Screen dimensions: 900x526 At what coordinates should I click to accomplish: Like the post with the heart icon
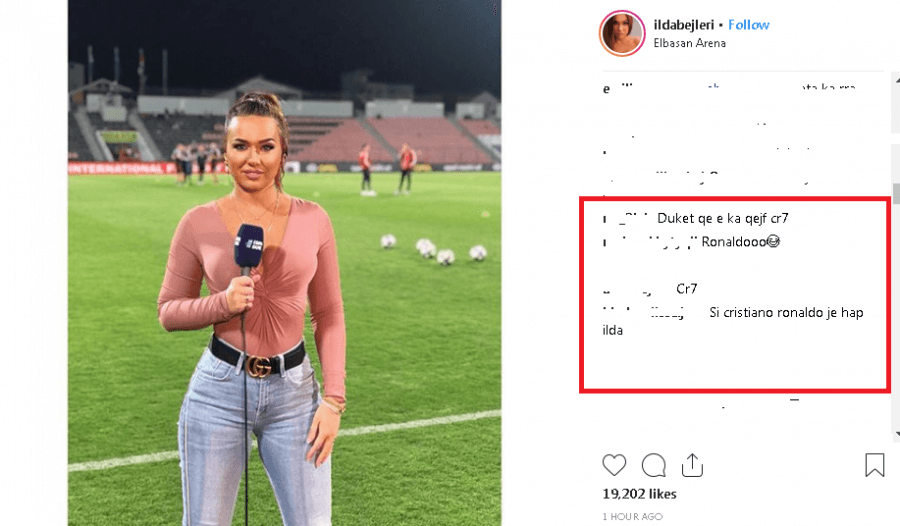[614, 465]
